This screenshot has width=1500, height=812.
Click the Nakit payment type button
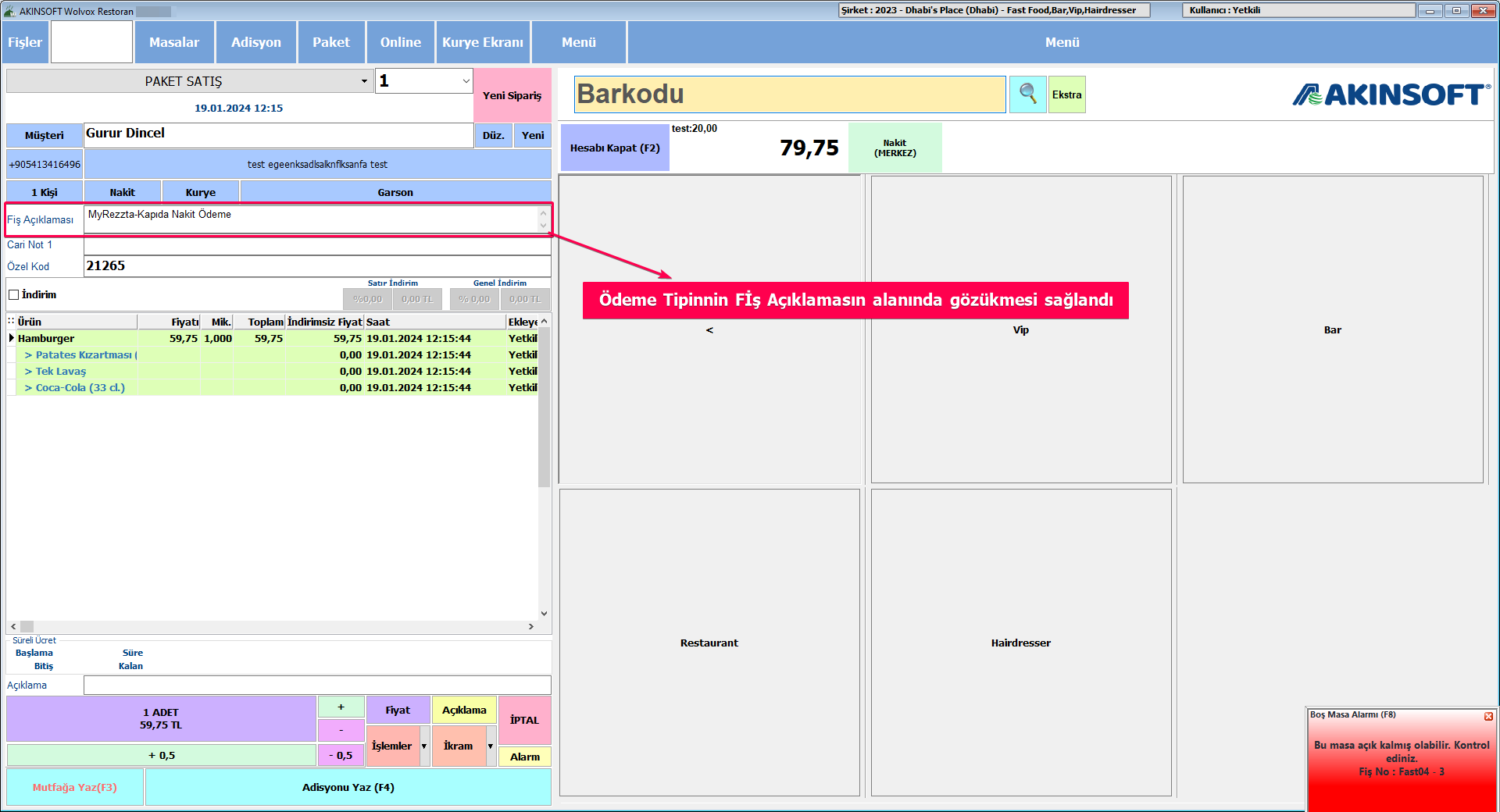tap(123, 192)
